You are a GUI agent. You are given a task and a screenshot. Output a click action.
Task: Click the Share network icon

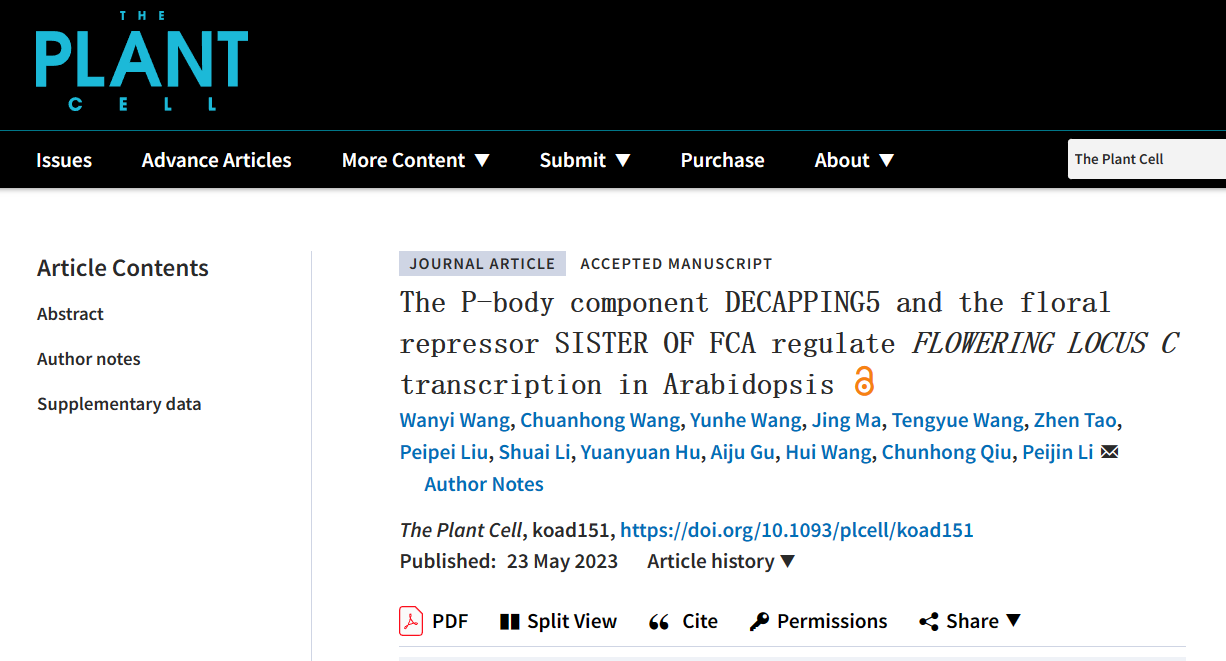tap(928, 622)
